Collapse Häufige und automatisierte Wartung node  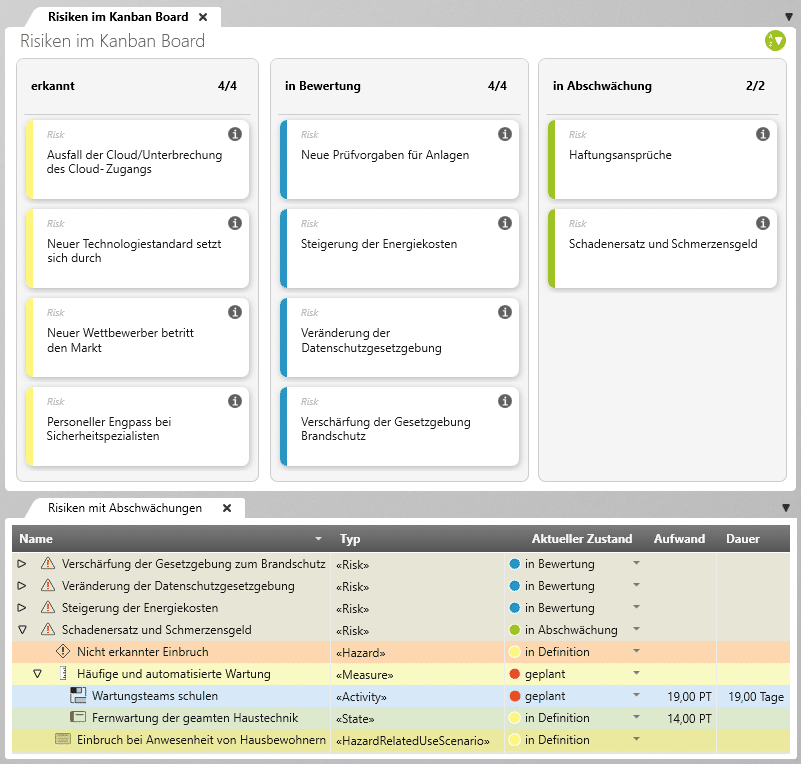38,674
